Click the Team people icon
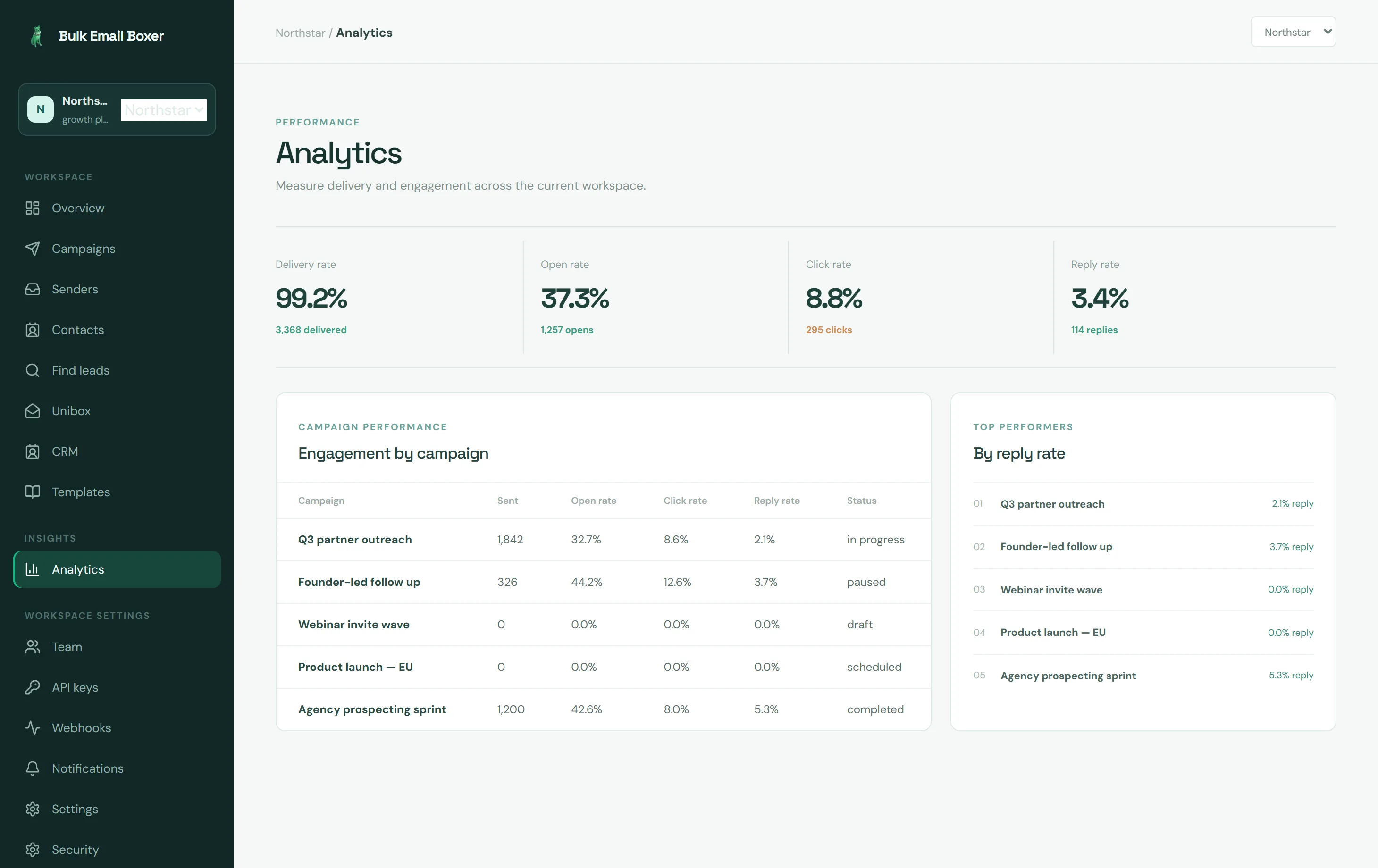 tap(33, 647)
